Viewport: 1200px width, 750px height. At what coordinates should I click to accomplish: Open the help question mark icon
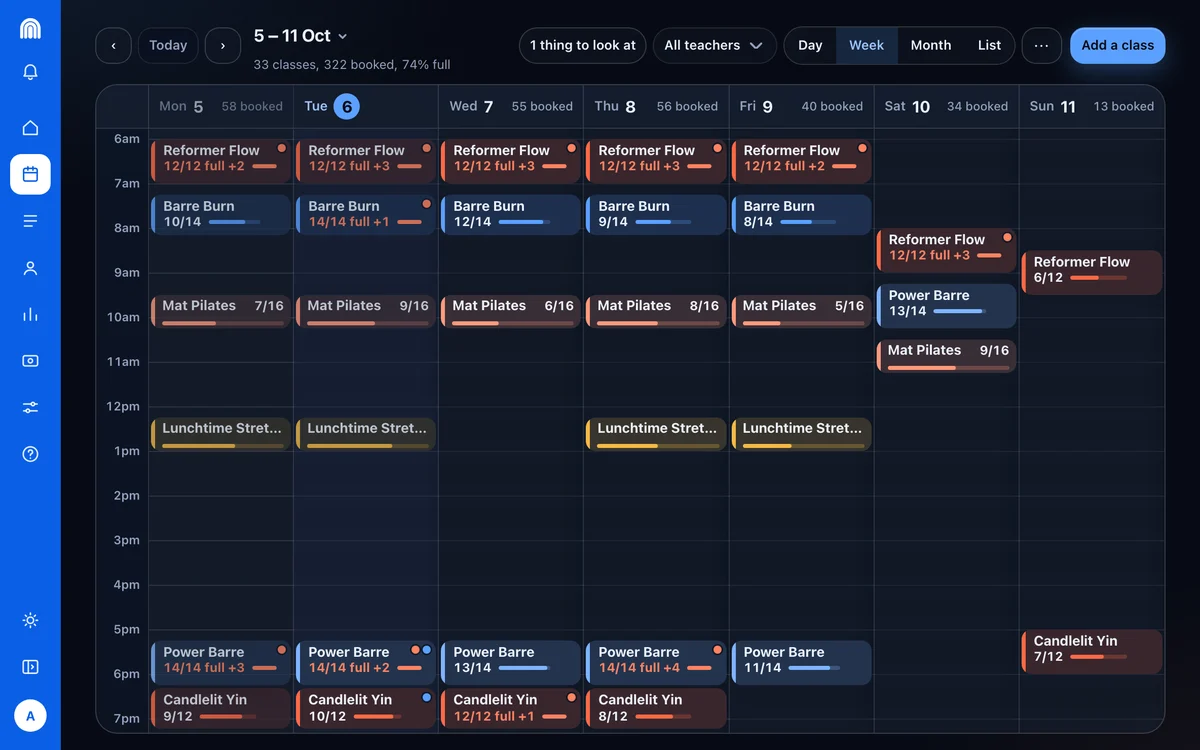30,454
